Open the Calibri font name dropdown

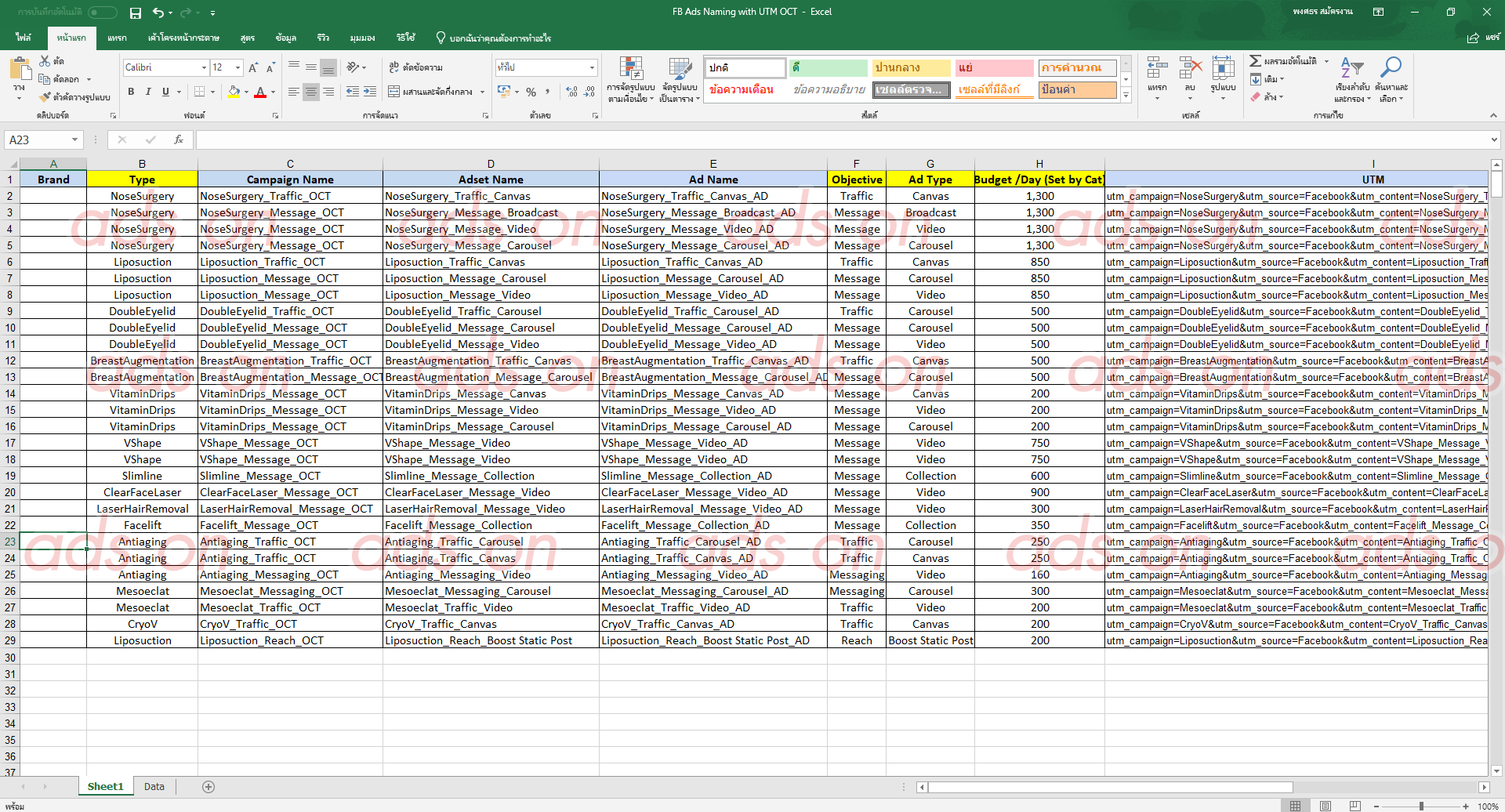click(x=205, y=67)
